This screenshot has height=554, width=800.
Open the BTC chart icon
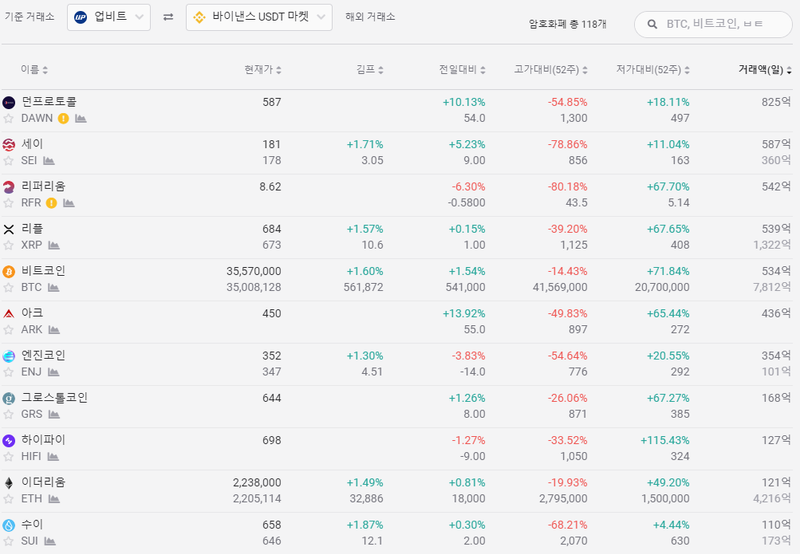click(x=53, y=288)
